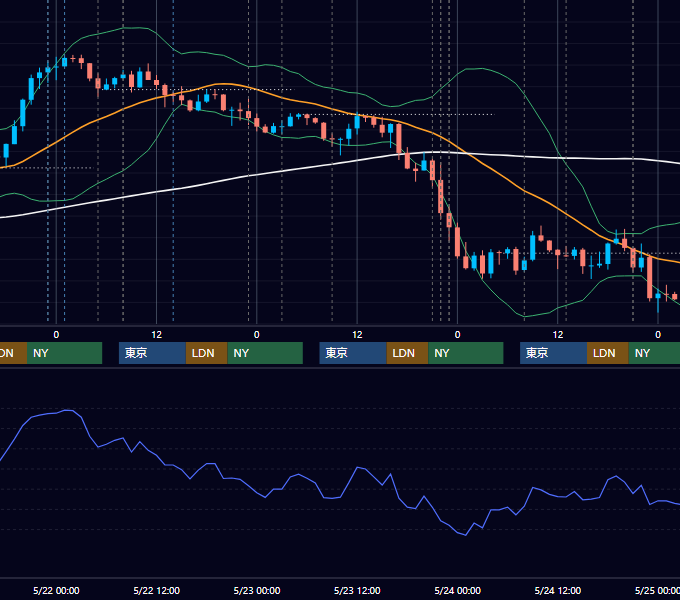Click the hour label 0 above 5/23 00:00
Image resolution: width=680 pixels, height=600 pixels.
pyautogui.click(x=257, y=335)
